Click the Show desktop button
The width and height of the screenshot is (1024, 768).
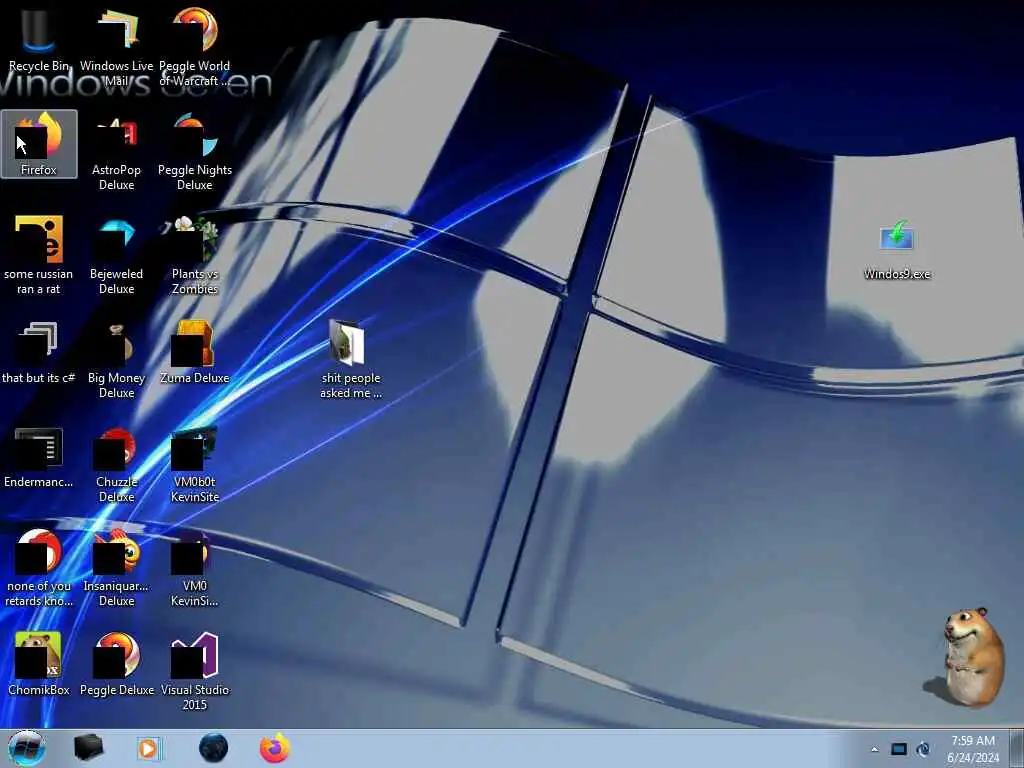pos(1017,749)
